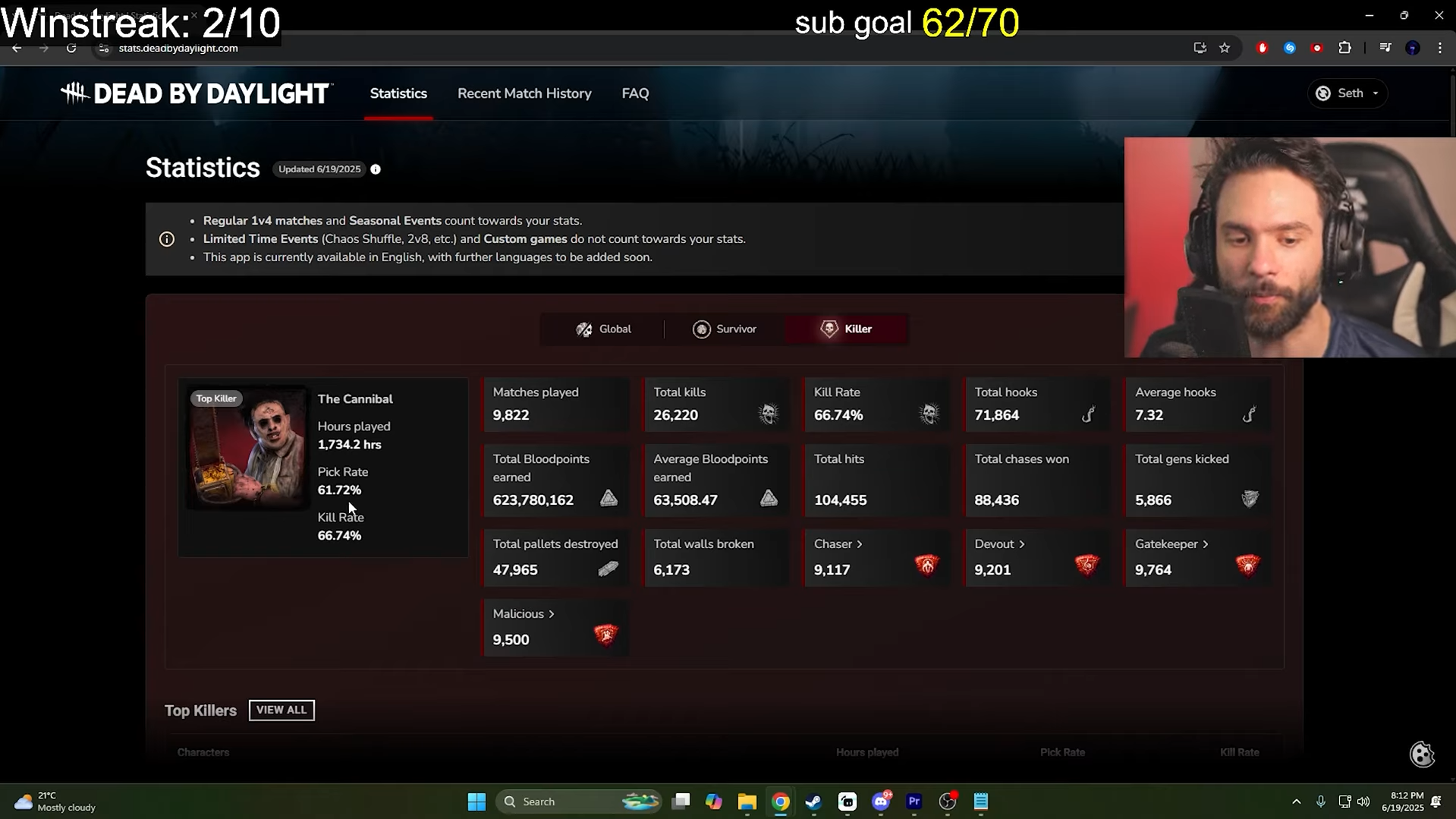Image resolution: width=1456 pixels, height=819 pixels.
Task: Reload the page
Action: pos(71,48)
